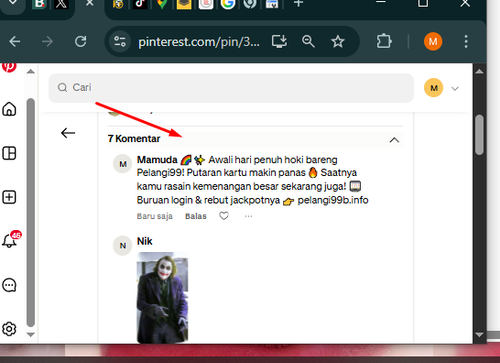This screenshot has width=500, height=363.
Task: Switch to the Google Maps tab
Action: point(162,4)
